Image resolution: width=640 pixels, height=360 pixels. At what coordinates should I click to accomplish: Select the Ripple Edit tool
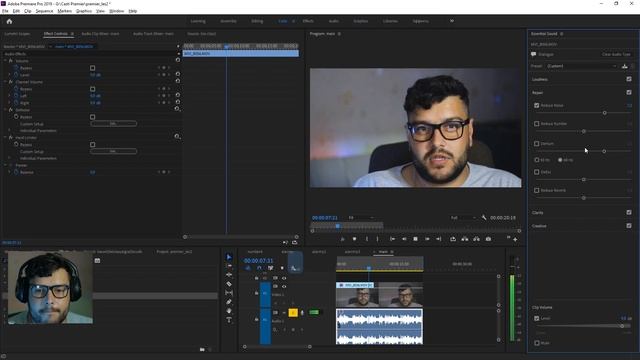229,275
